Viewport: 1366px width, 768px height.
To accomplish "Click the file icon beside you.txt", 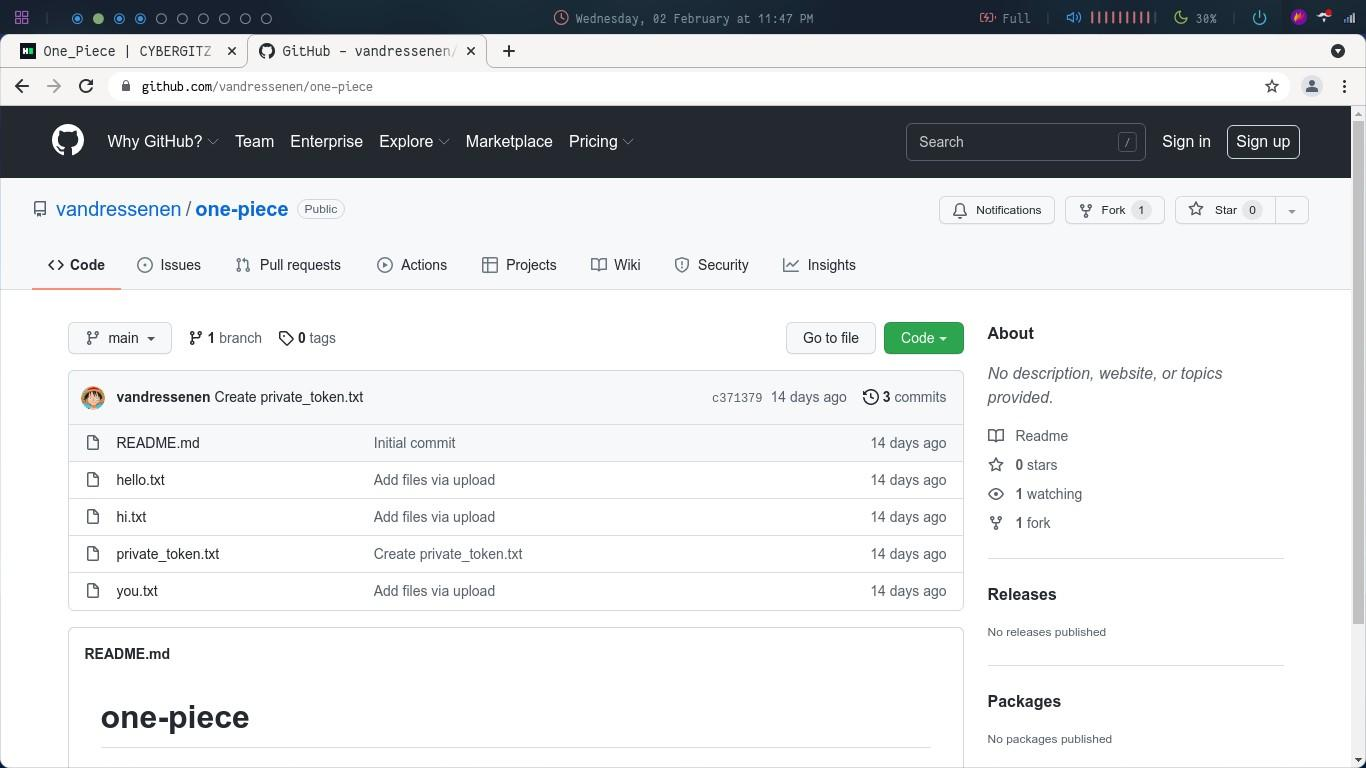I will (x=93, y=591).
